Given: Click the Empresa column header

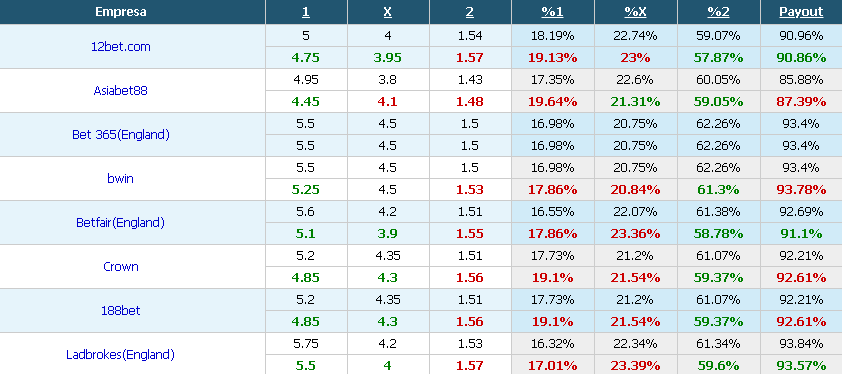Looking at the screenshot, I should pyautogui.click(x=121, y=12).
